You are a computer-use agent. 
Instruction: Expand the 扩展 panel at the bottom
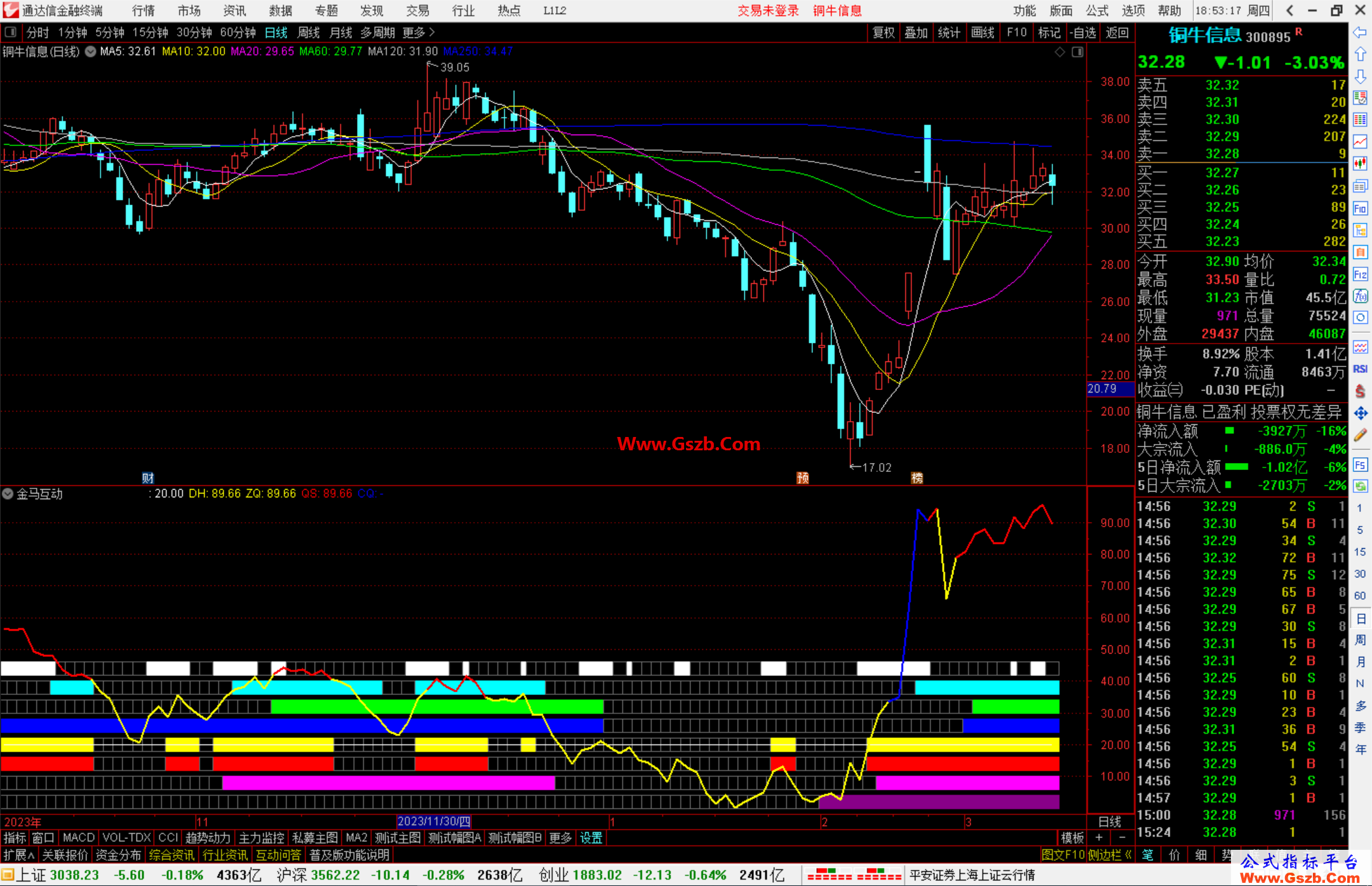19,855
